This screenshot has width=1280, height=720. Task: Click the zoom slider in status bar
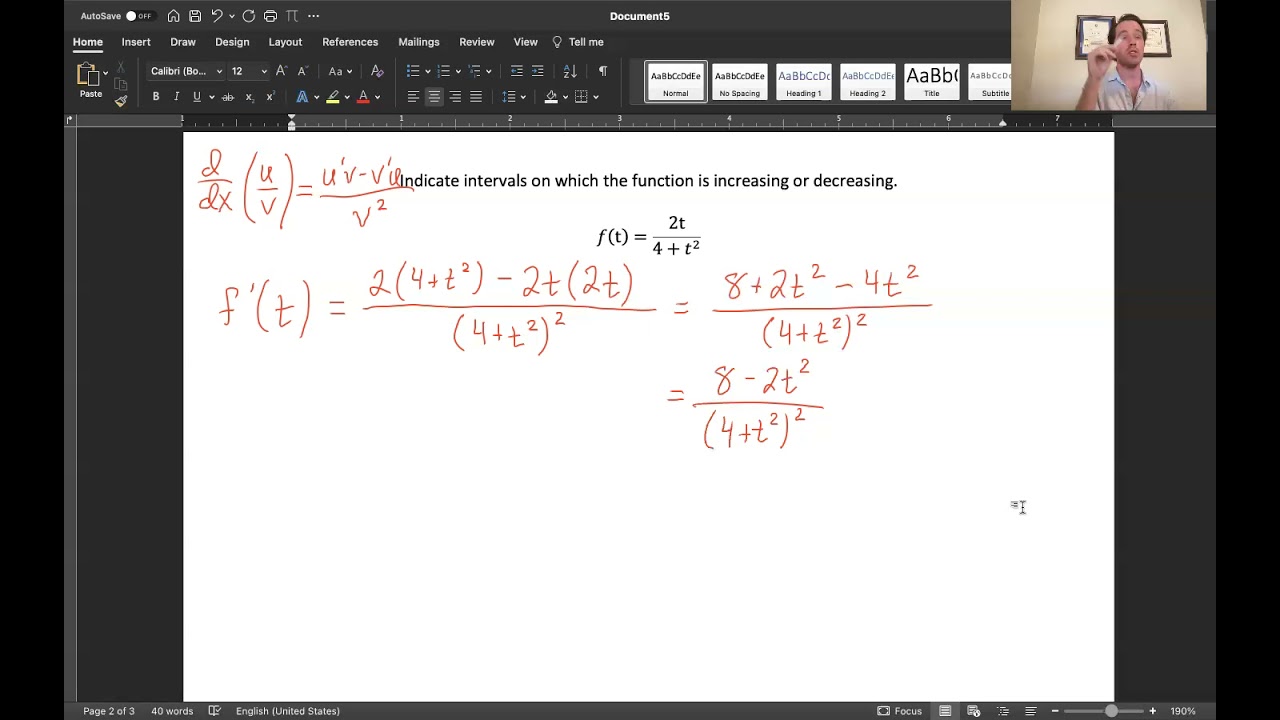coord(1111,711)
